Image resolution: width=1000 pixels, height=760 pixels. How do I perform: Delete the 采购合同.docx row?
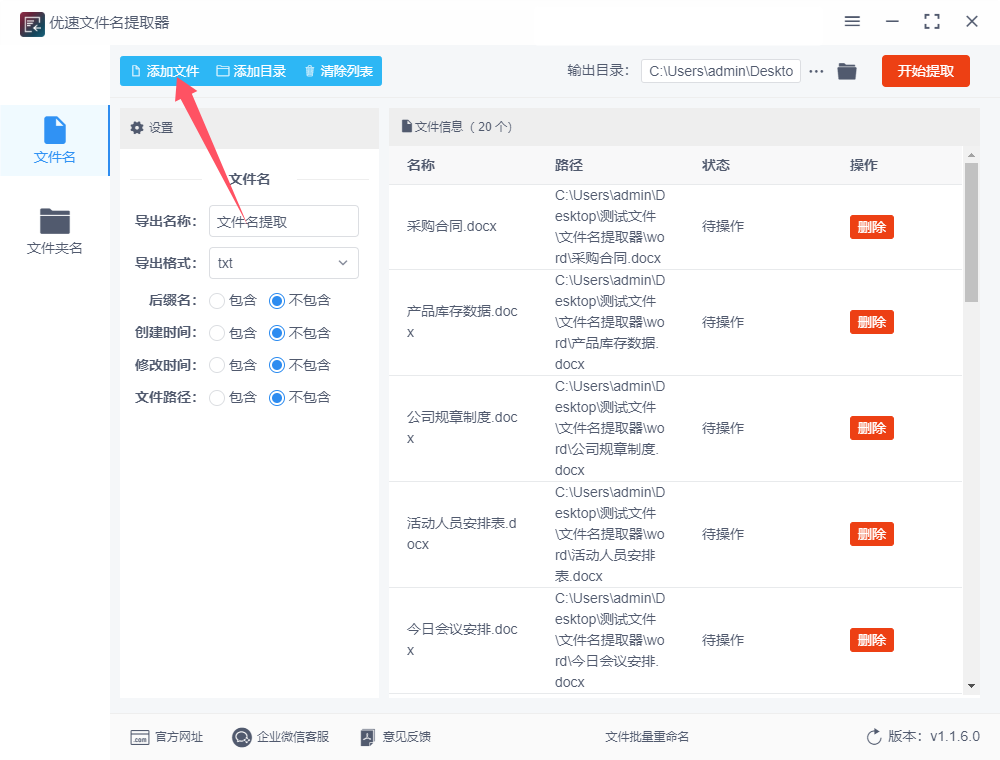[x=871, y=227]
